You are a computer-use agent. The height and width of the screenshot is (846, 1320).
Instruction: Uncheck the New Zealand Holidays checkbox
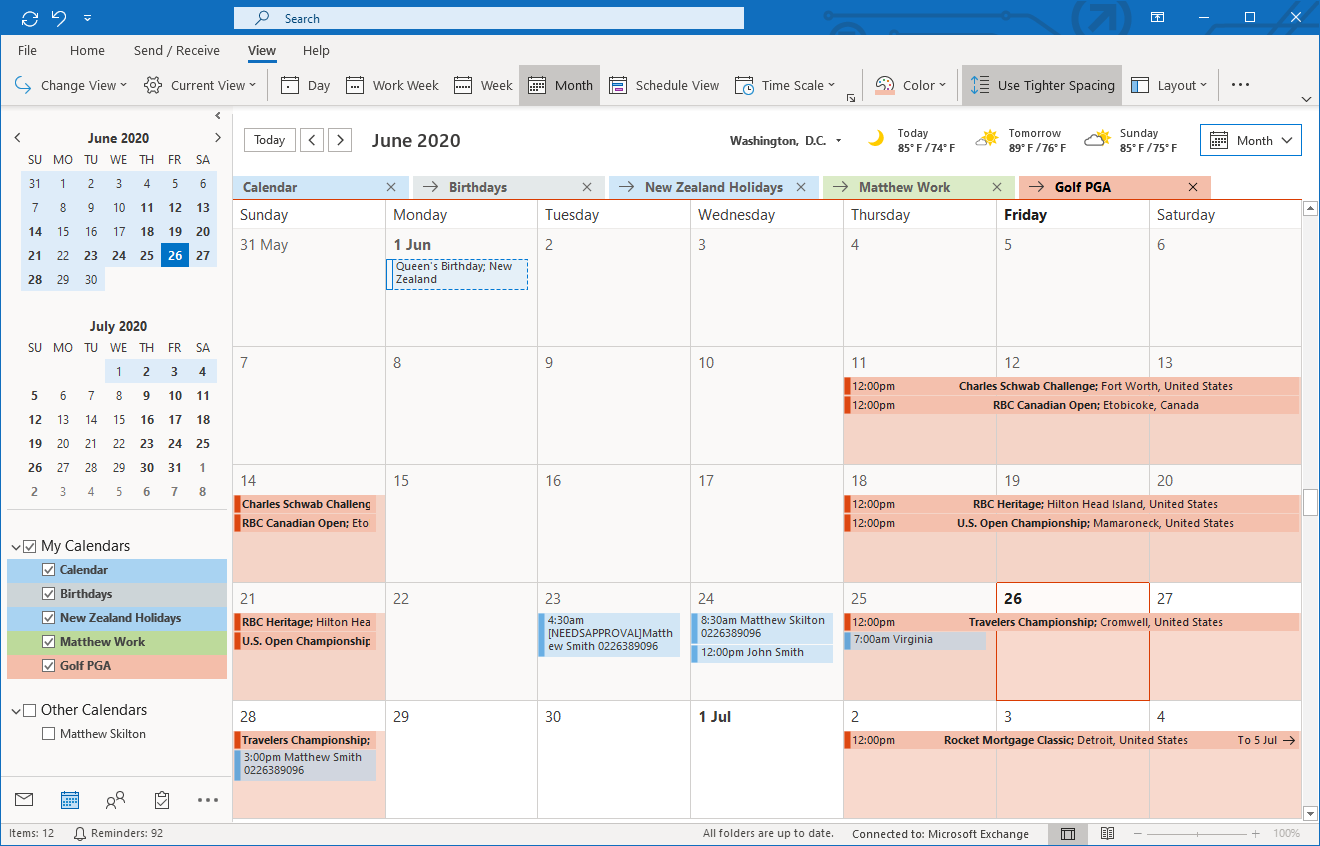pyautogui.click(x=48, y=618)
